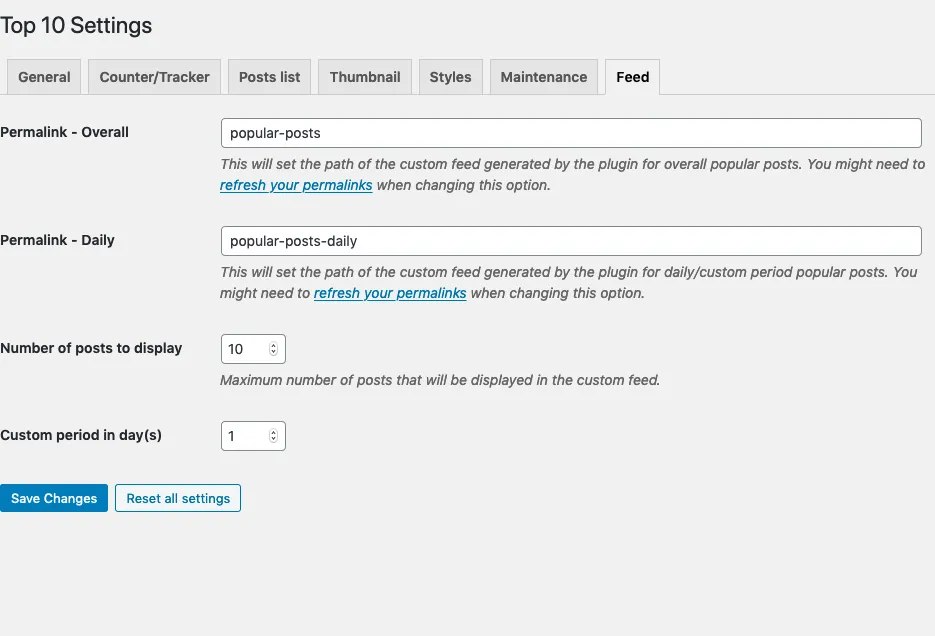This screenshot has height=636, width=935.
Task: Decrease the number of posts stepper
Action: coord(273,354)
